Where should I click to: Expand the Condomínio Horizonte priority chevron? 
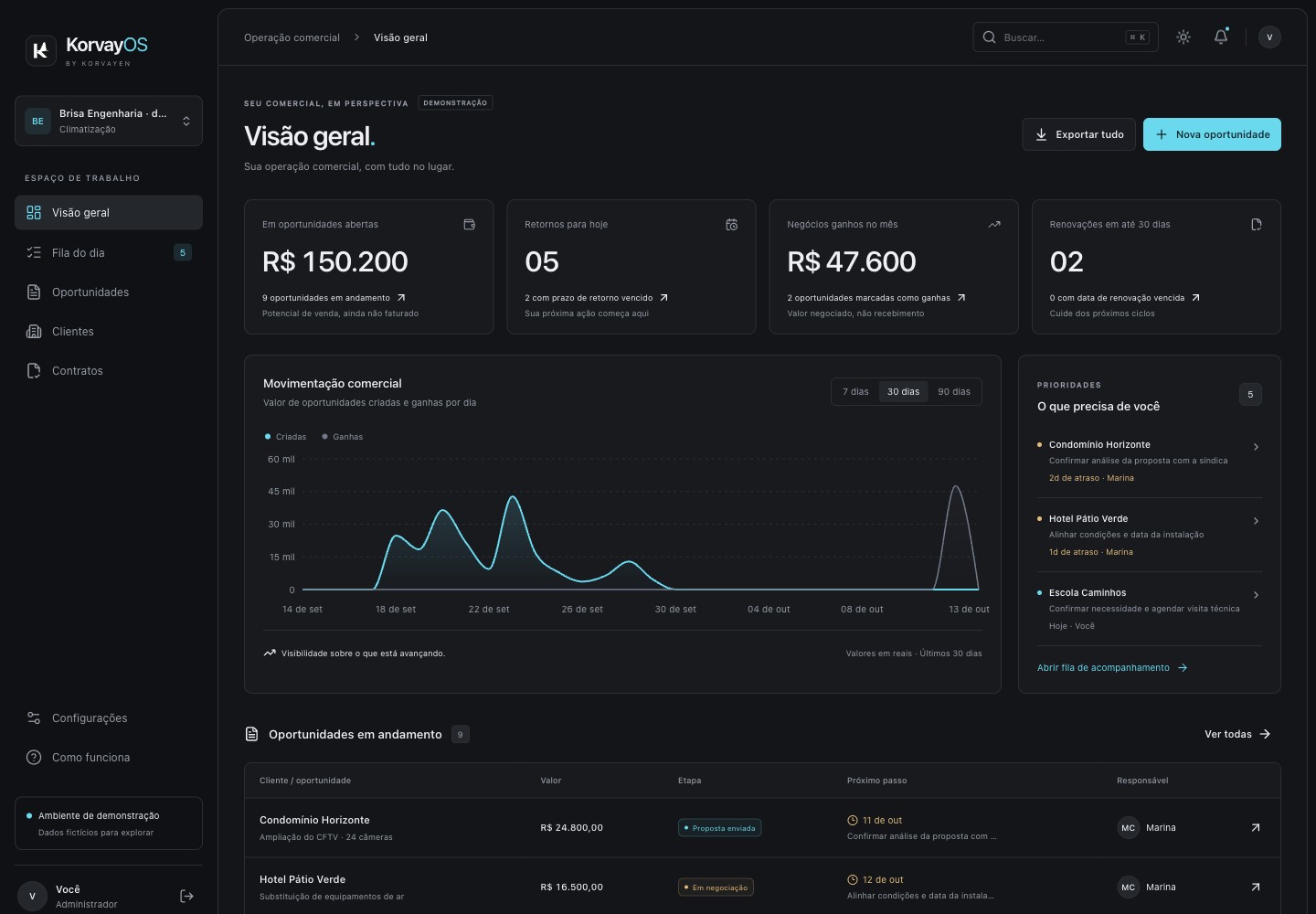tap(1256, 447)
